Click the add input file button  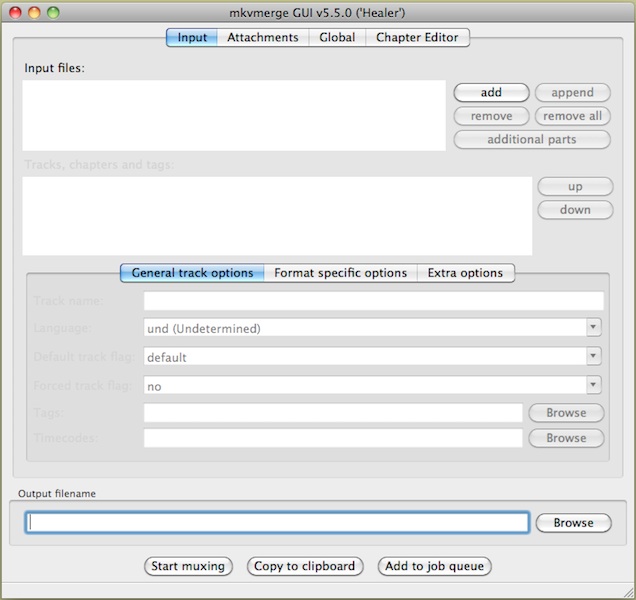point(491,92)
